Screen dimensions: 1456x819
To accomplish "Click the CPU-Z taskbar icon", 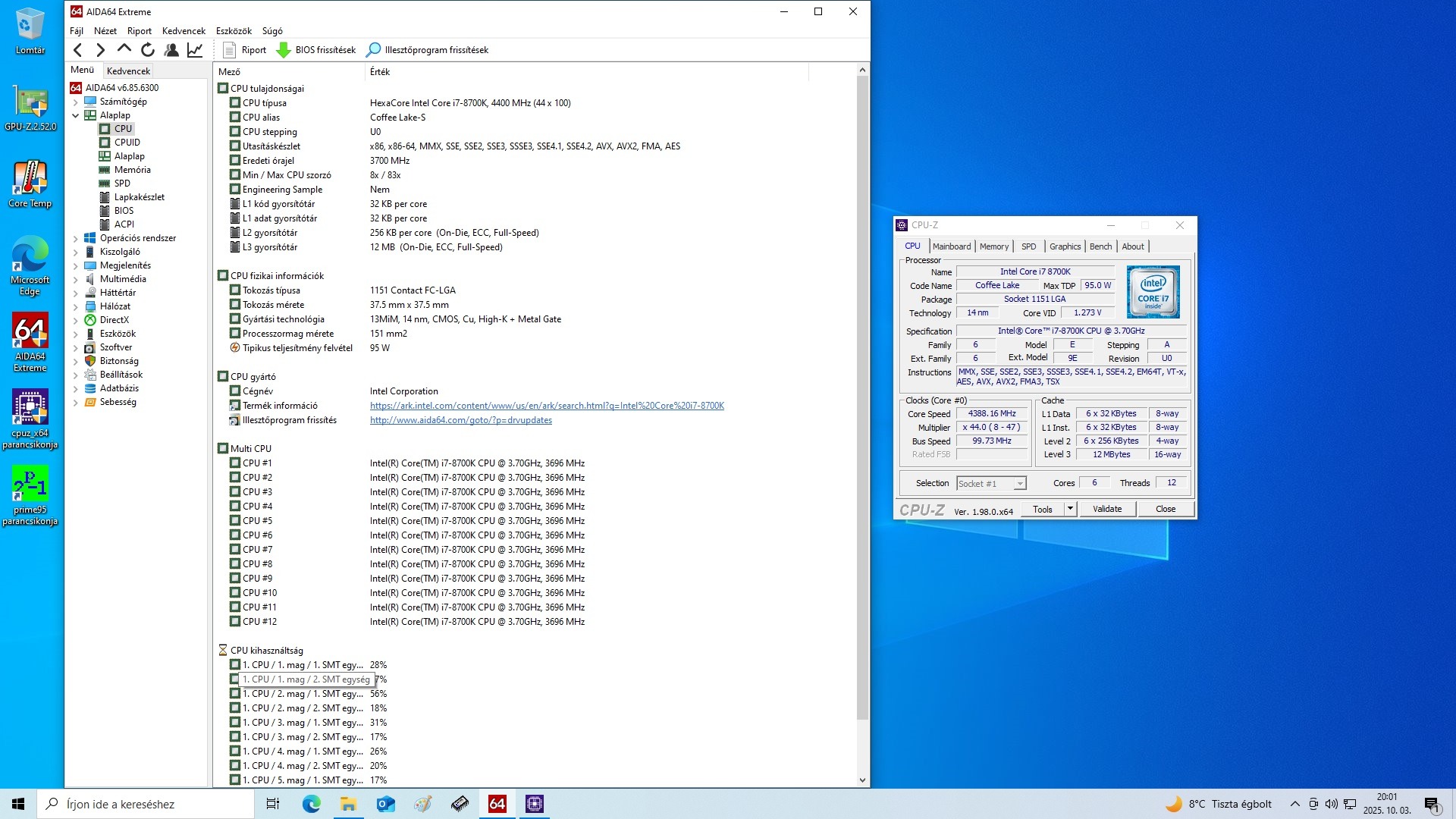I will [535, 804].
